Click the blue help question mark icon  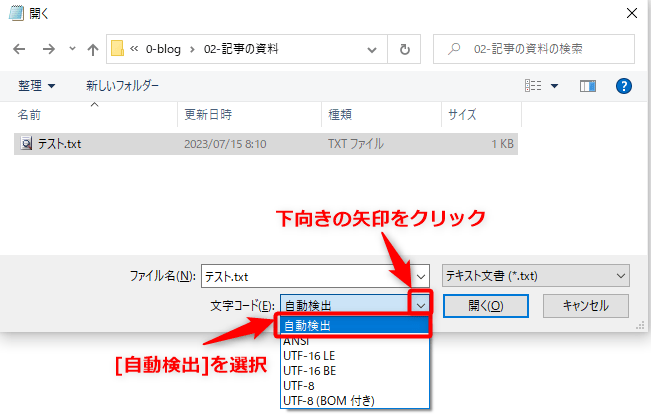click(624, 86)
